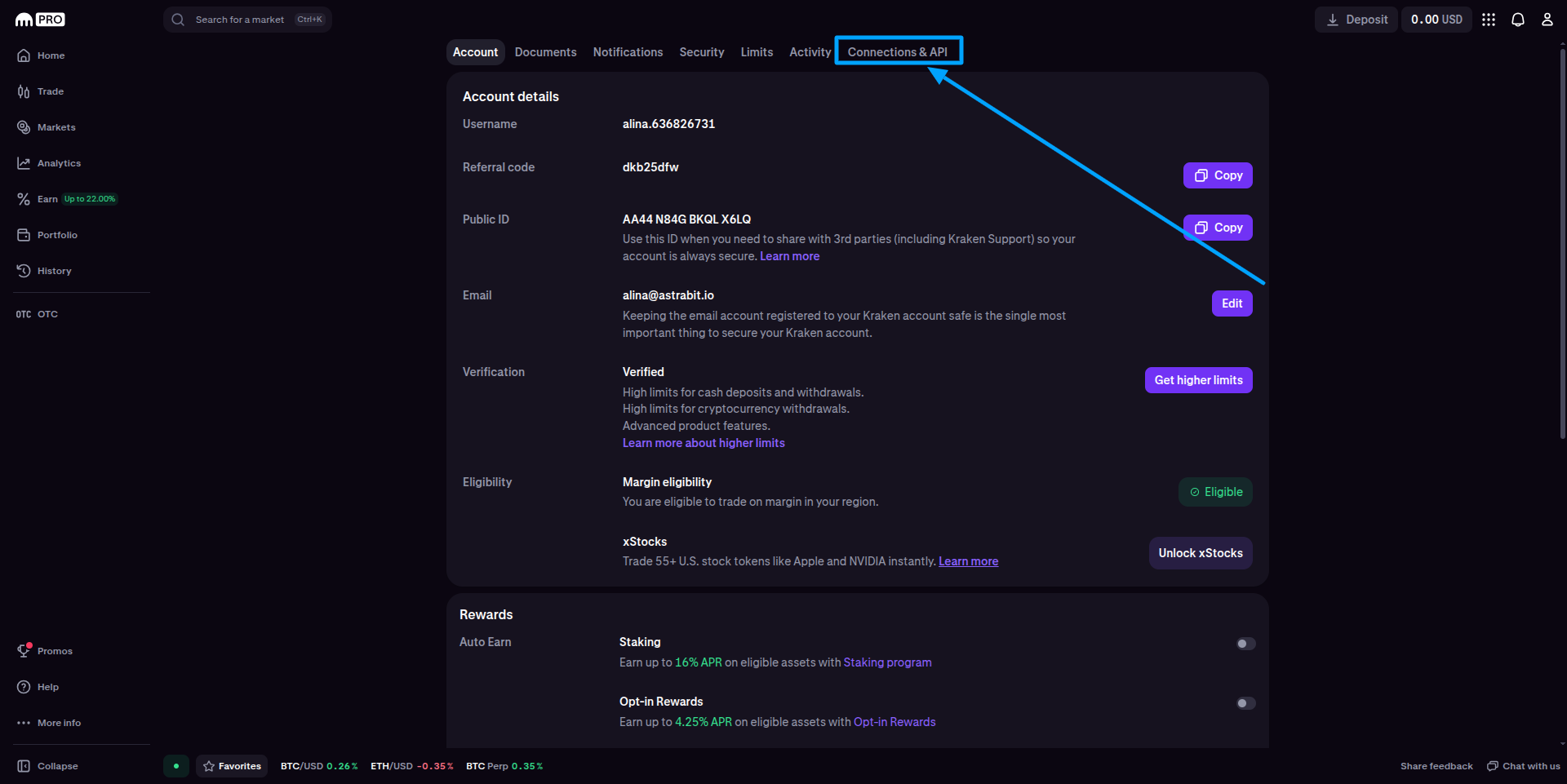Open Chat with us

click(x=1523, y=766)
